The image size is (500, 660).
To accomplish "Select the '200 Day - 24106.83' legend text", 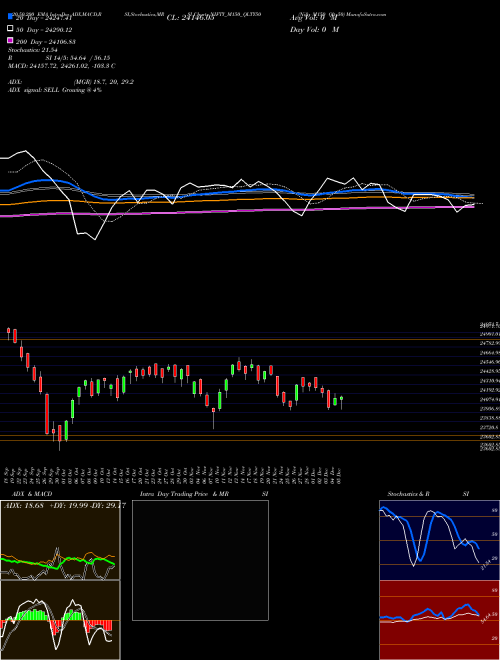I will [x=45, y=42].
